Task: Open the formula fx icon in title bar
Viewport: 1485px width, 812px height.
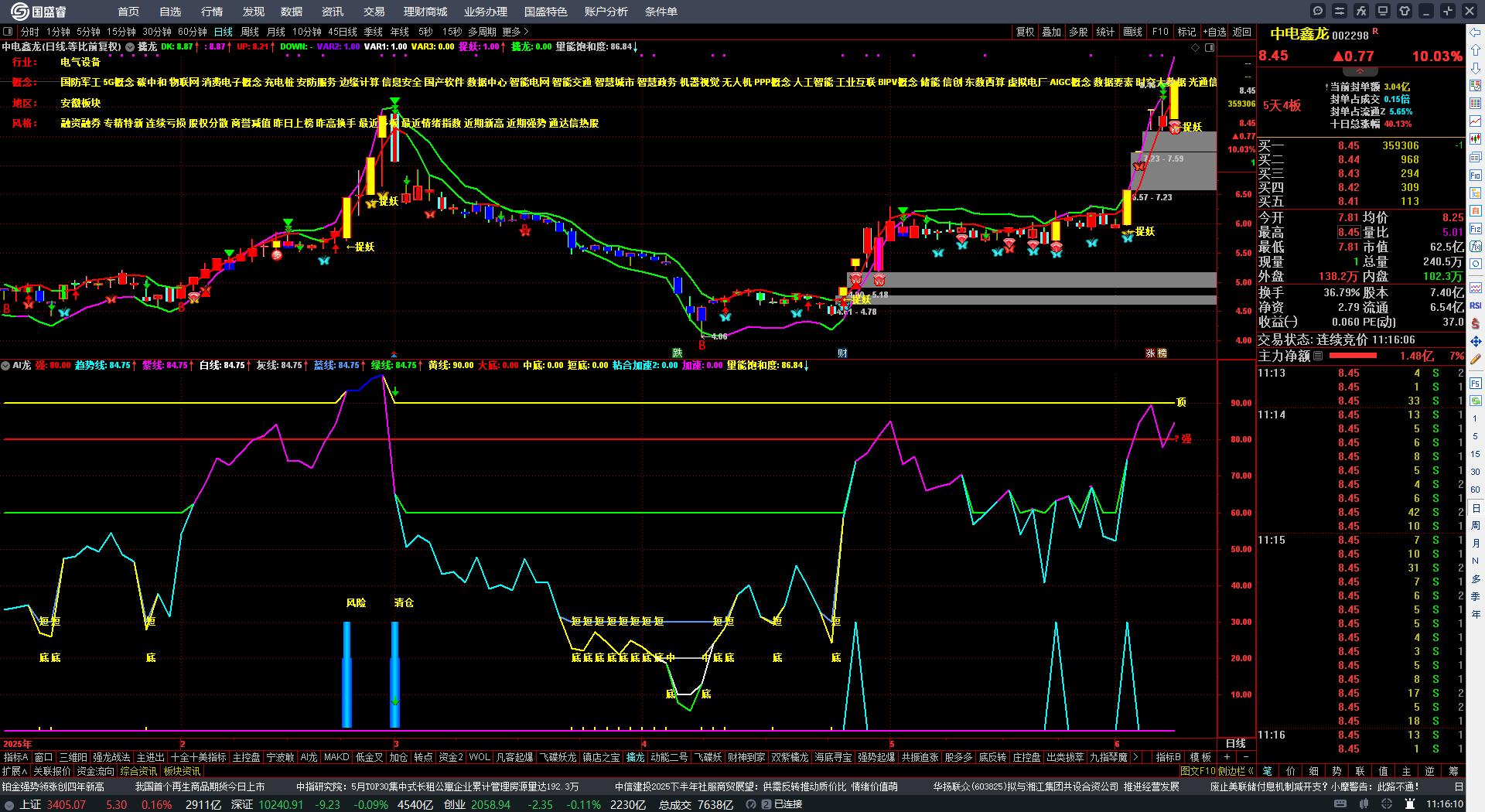Action: [1361, 11]
